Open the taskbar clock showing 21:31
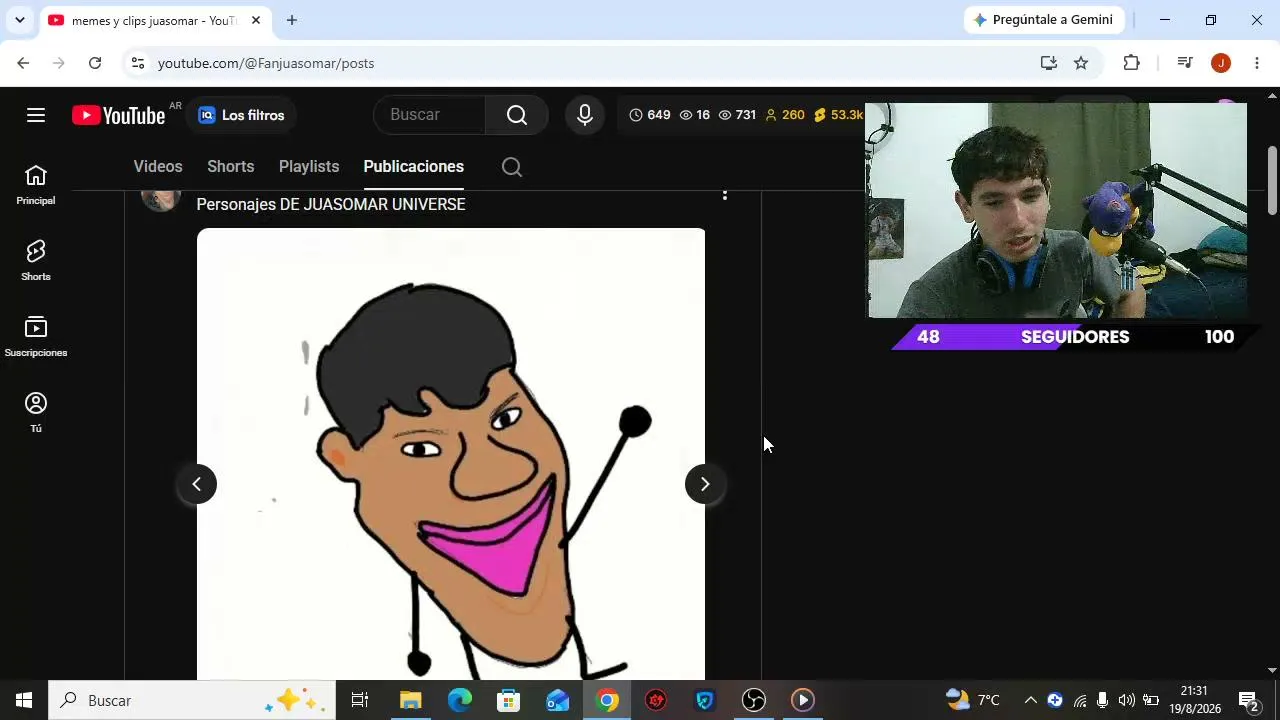 pos(1195,700)
